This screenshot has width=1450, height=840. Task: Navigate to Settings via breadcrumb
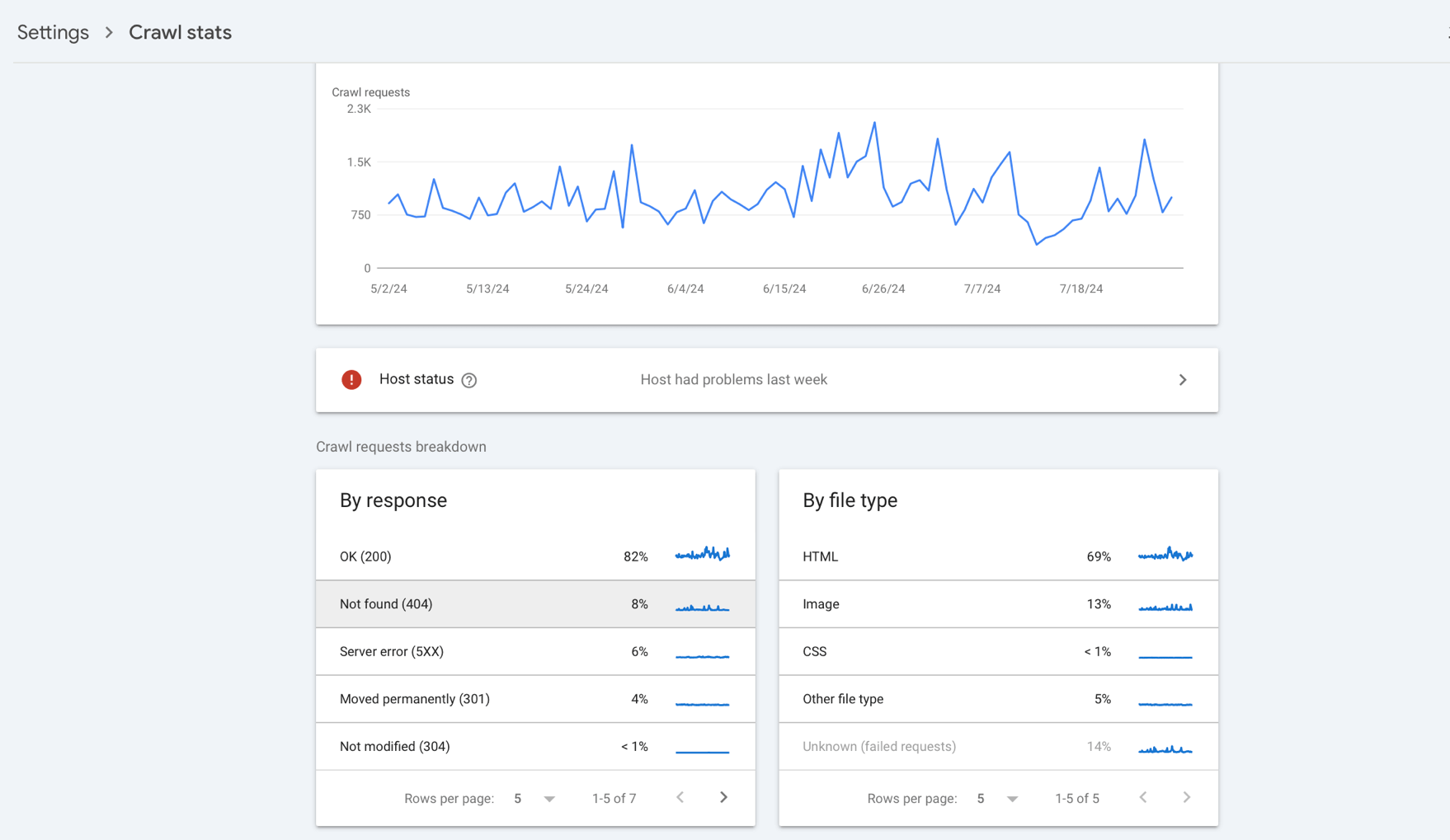tap(52, 32)
